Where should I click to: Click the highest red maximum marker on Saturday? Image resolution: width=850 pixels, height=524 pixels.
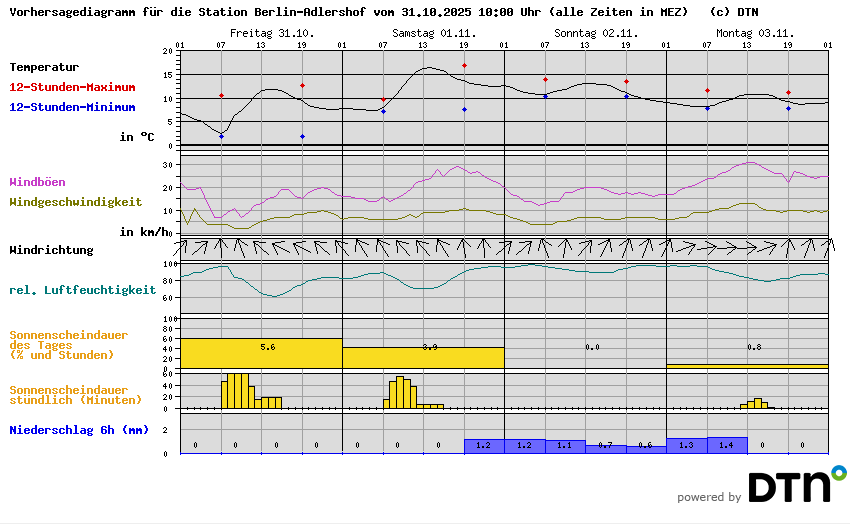(x=464, y=66)
